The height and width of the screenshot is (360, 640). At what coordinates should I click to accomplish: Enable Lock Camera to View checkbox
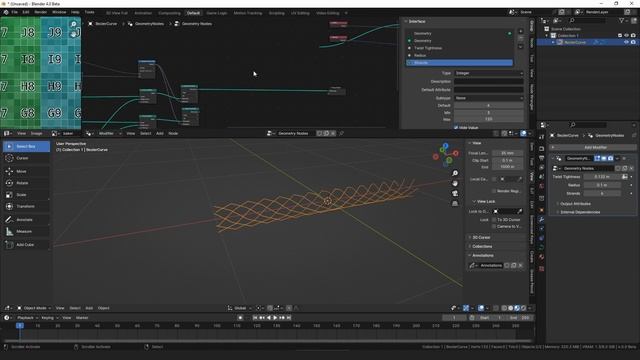point(494,226)
